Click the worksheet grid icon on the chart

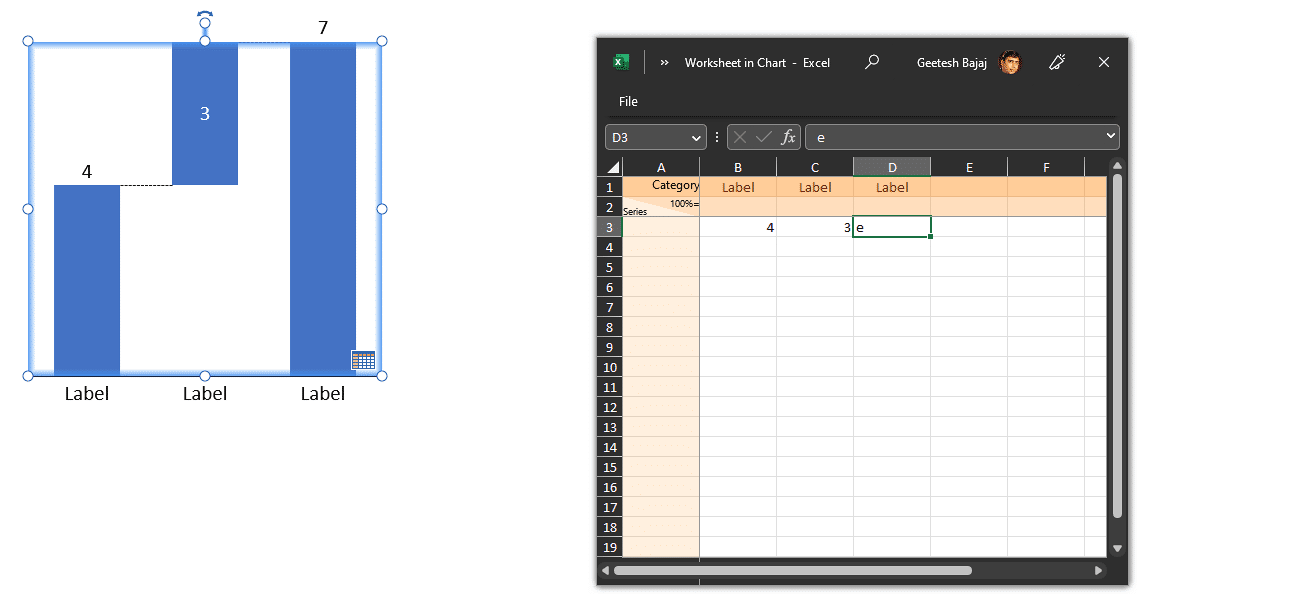tap(363, 359)
